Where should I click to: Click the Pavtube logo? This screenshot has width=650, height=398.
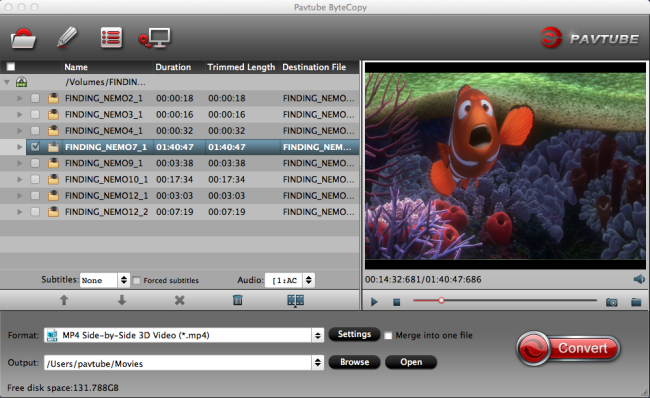(x=589, y=38)
